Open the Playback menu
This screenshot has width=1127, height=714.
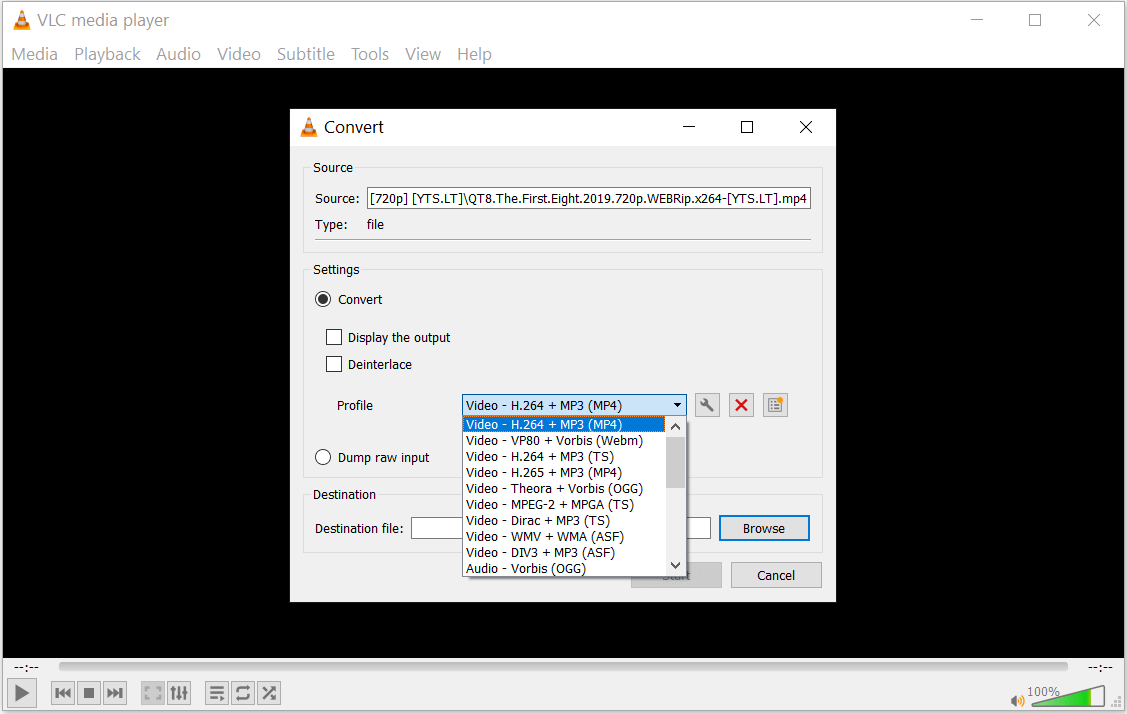point(107,54)
